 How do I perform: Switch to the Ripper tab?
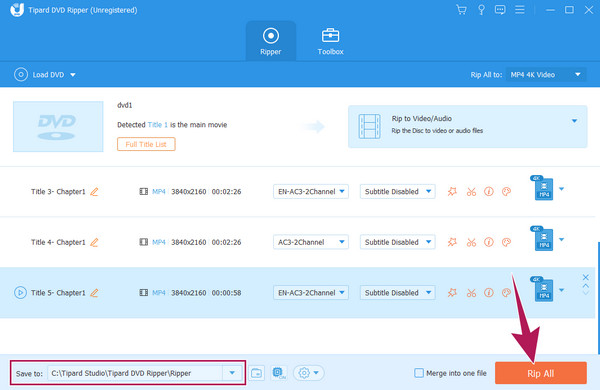tap(271, 41)
